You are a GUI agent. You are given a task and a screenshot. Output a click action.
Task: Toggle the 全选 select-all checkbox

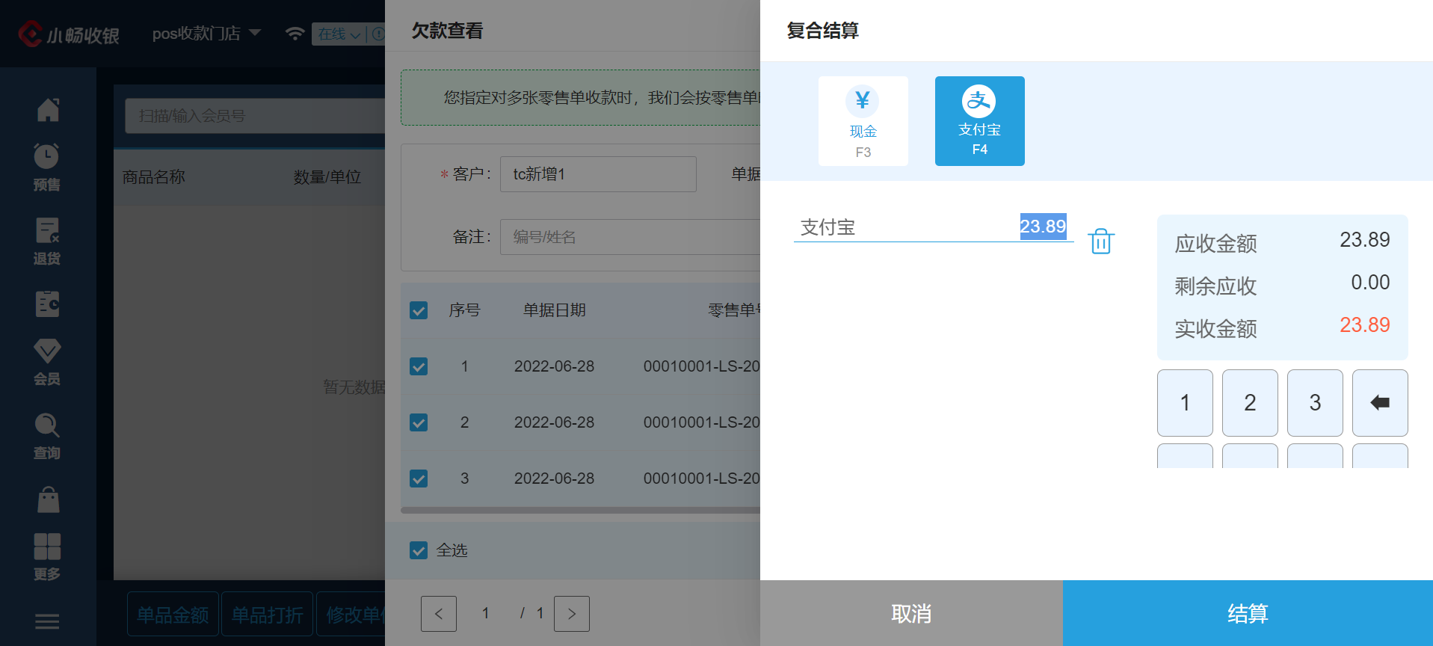click(419, 550)
